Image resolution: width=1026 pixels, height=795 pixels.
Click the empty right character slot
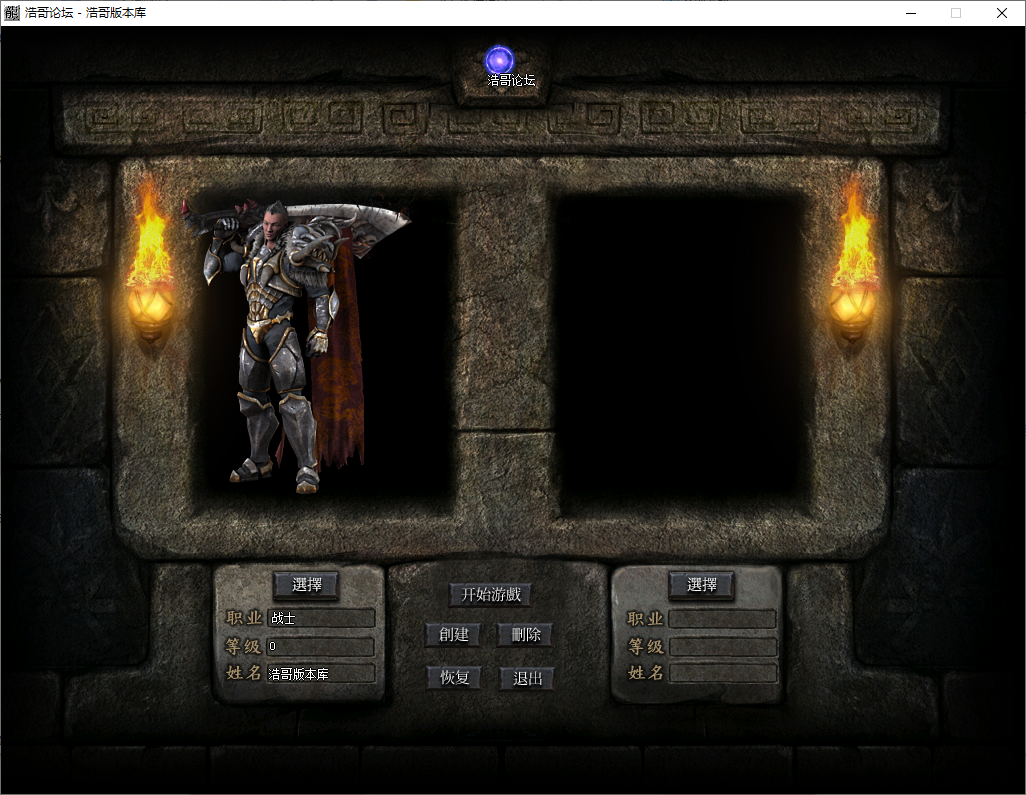680,345
